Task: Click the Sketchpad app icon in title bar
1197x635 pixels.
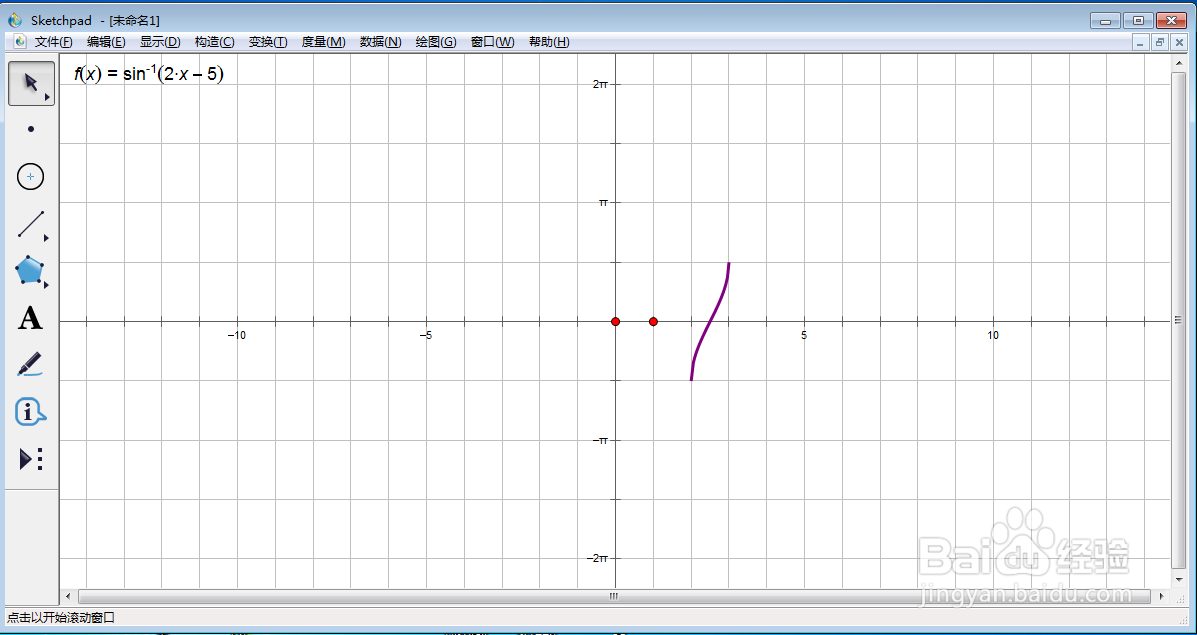Action: point(15,21)
